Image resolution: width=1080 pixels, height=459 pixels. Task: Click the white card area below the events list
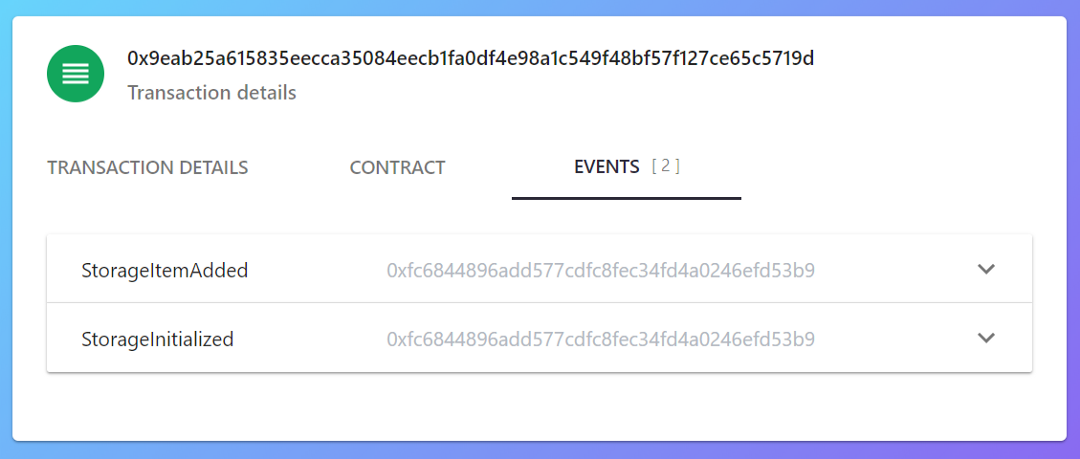pos(539,407)
